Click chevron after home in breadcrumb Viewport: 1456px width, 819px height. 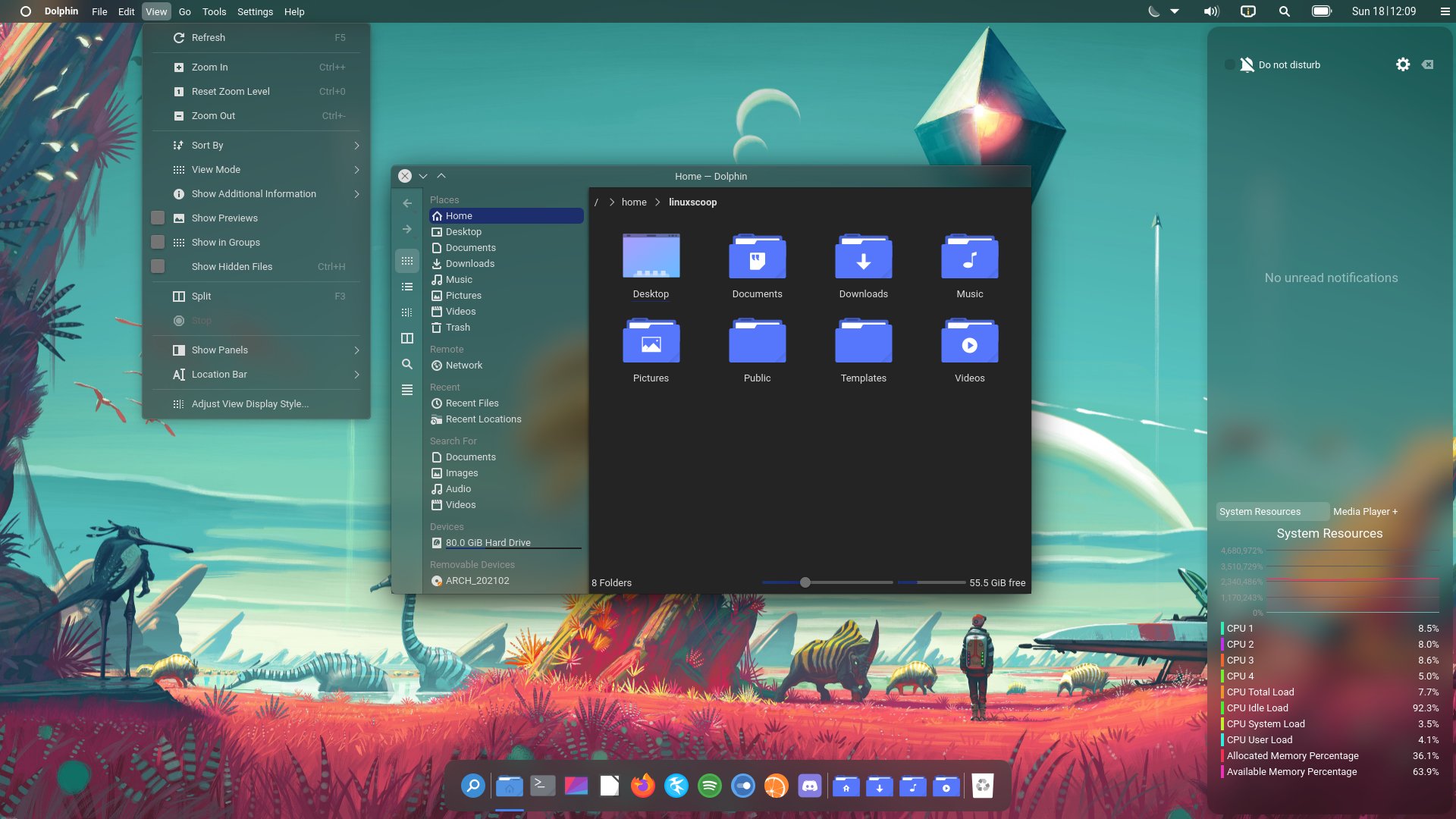point(657,202)
